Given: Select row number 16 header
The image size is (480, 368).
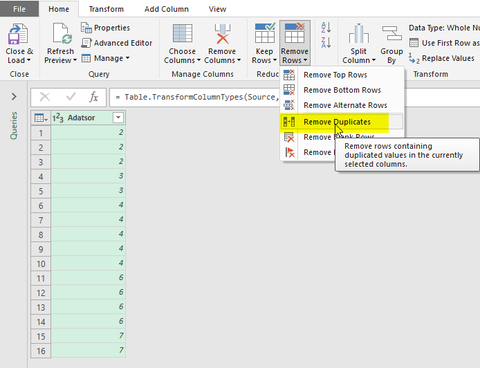Looking at the screenshot, I should click(41, 351).
